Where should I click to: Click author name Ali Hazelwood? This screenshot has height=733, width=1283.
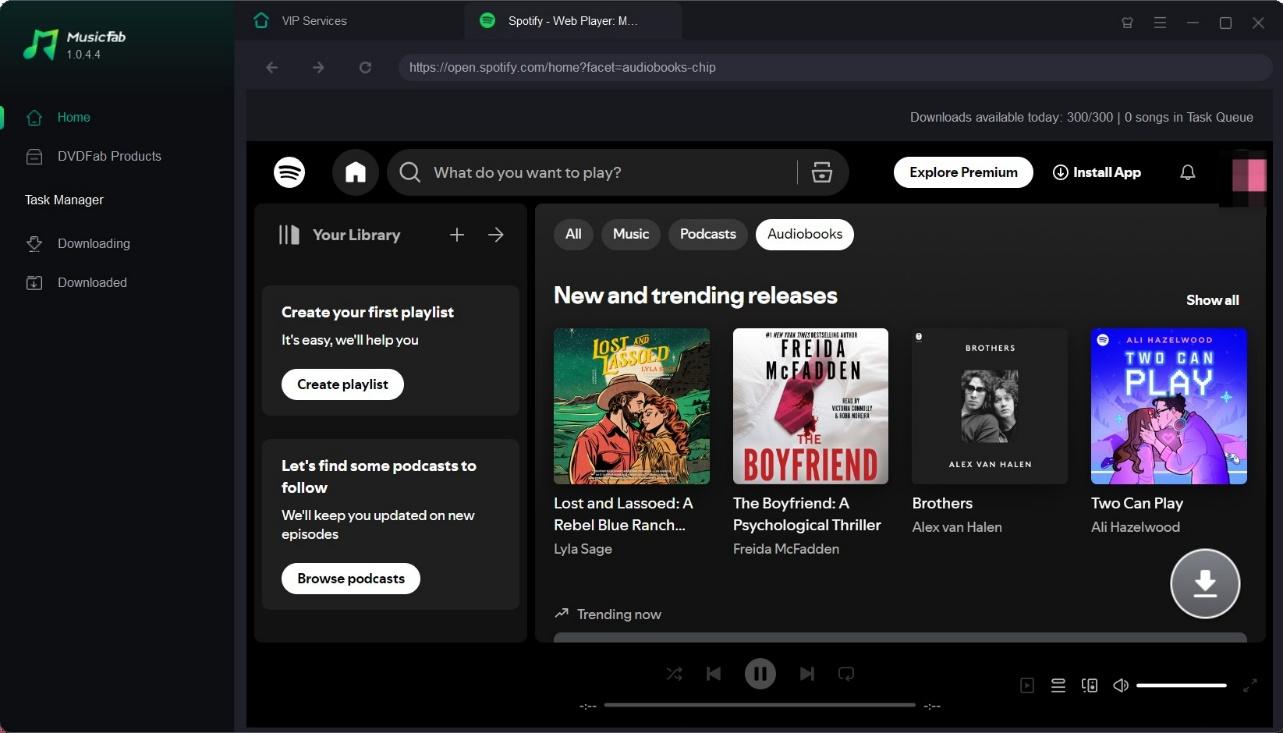(x=1135, y=527)
